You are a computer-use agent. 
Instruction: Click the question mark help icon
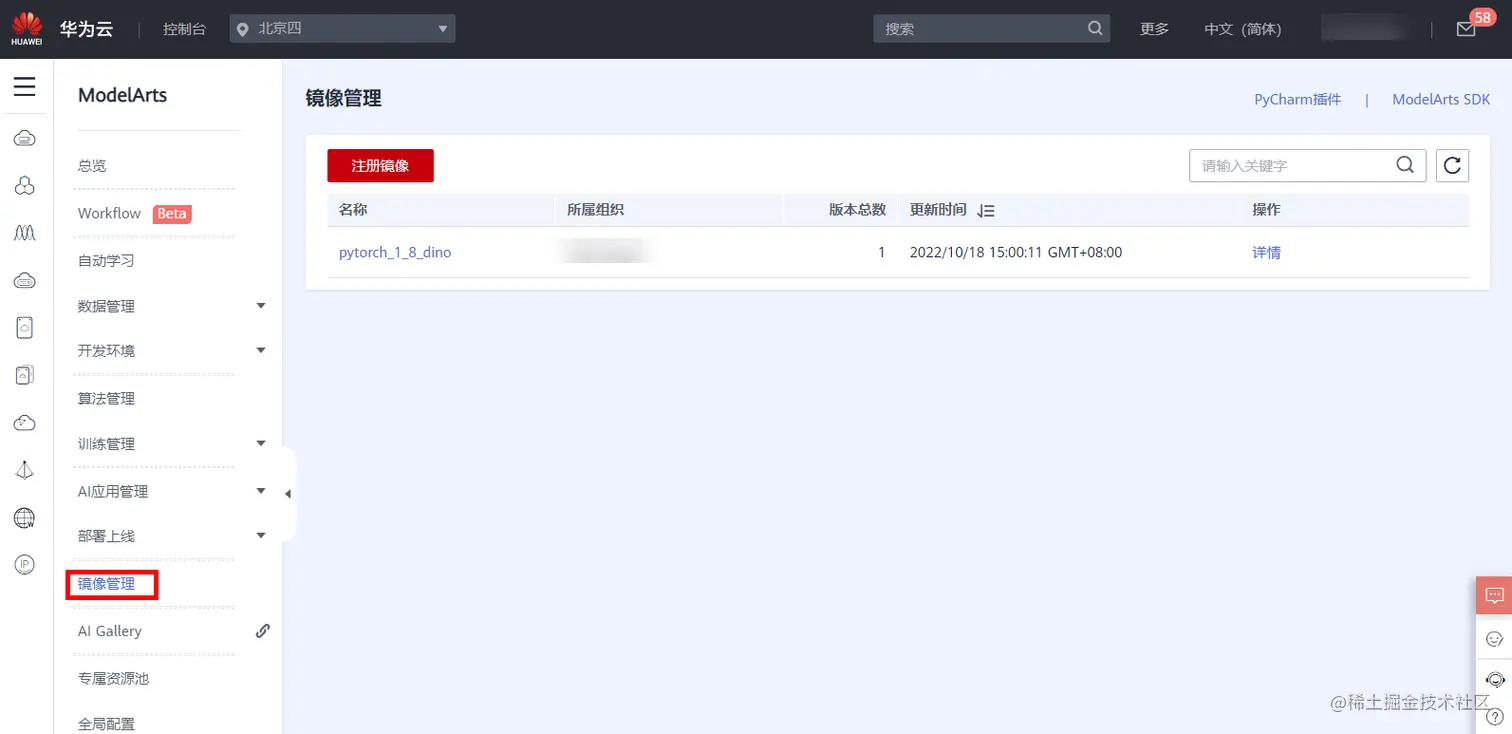[1495, 716]
